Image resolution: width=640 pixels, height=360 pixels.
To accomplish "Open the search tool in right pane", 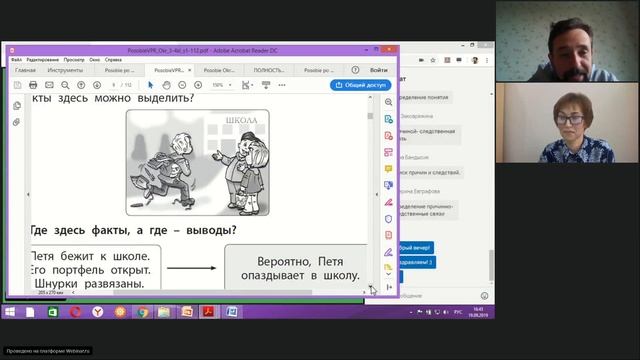I will pyautogui.click(x=388, y=102).
